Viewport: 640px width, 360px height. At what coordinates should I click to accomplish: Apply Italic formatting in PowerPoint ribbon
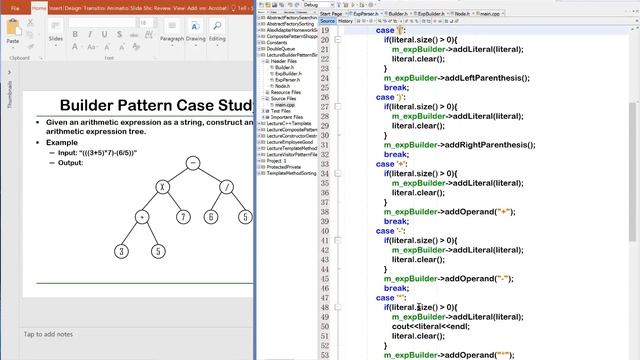coord(90,34)
